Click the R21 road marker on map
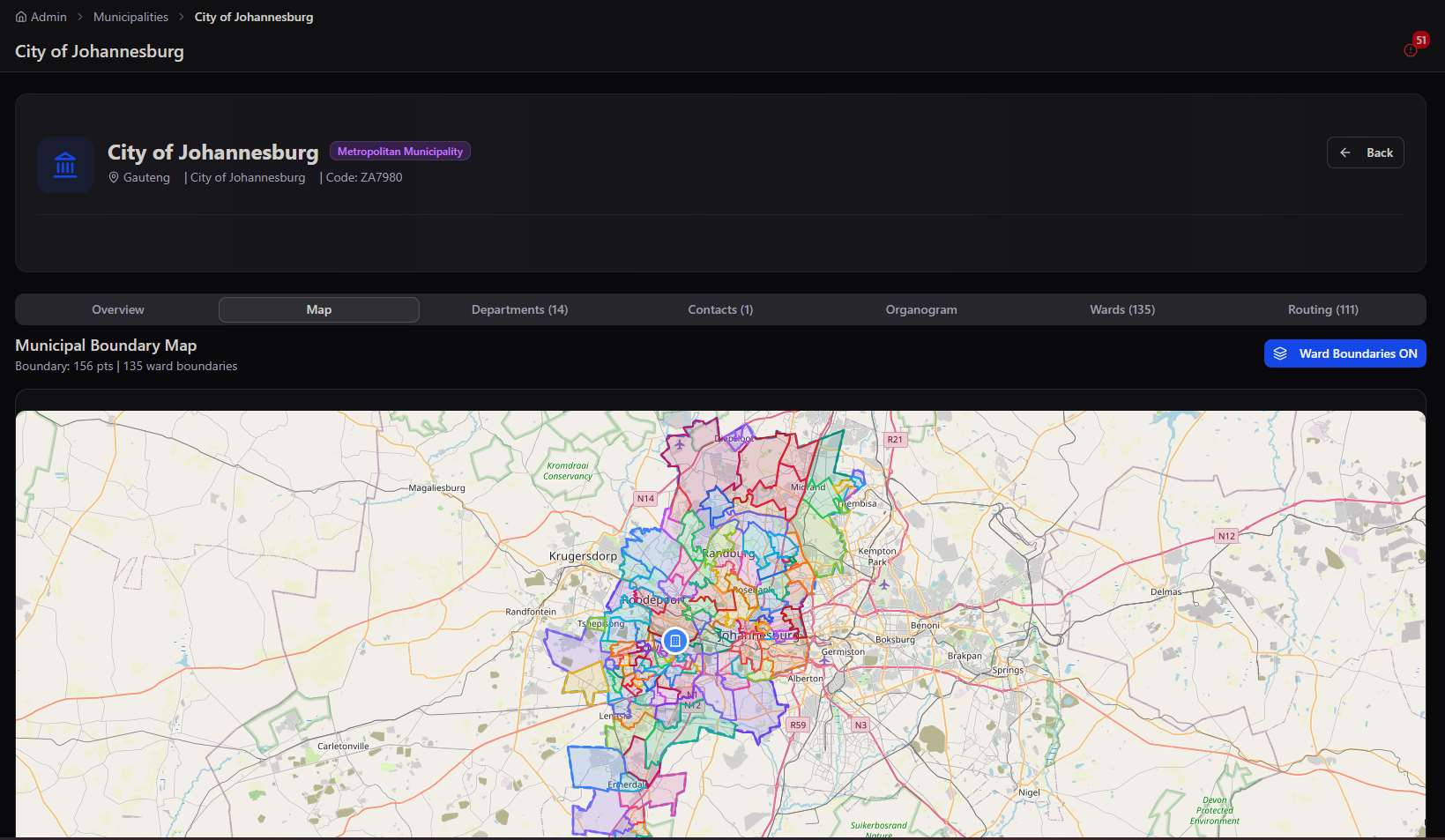This screenshot has height=840, width=1445. [x=895, y=439]
